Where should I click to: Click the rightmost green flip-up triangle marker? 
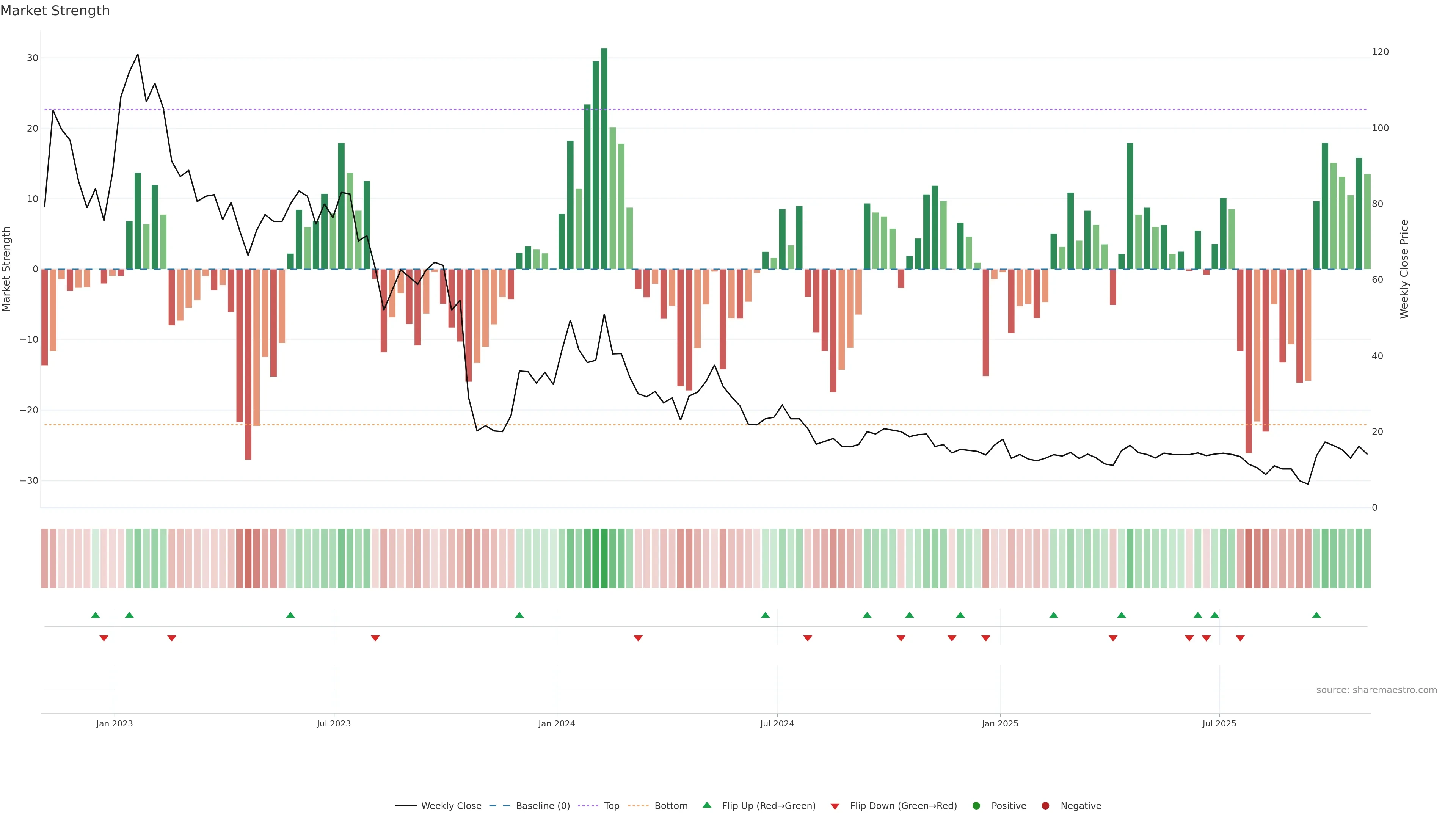[1316, 615]
